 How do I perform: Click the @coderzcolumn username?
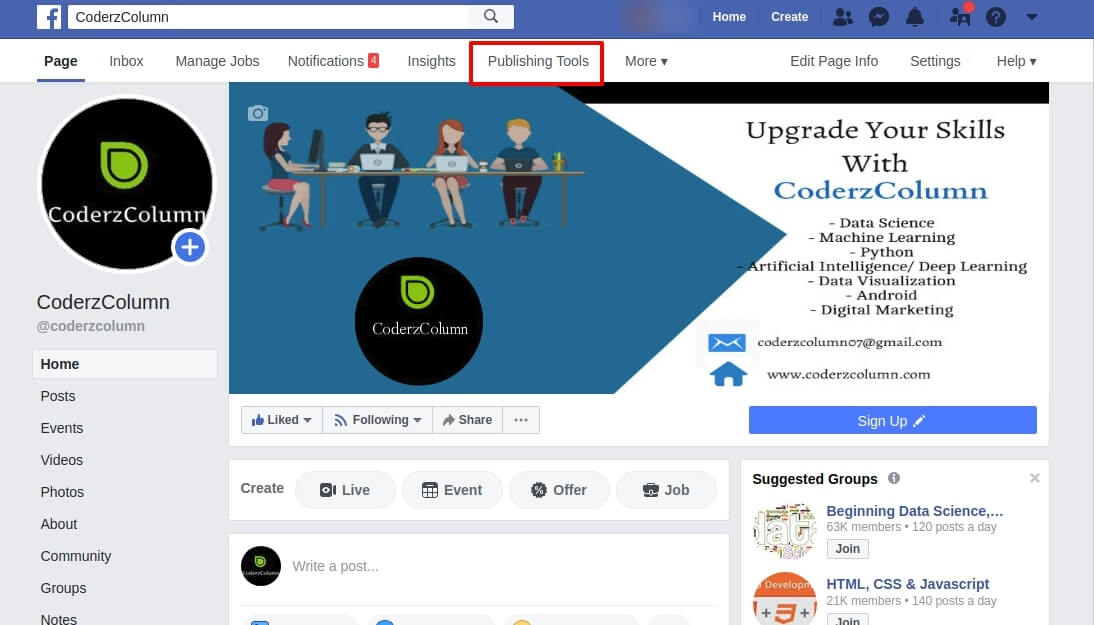pos(91,326)
